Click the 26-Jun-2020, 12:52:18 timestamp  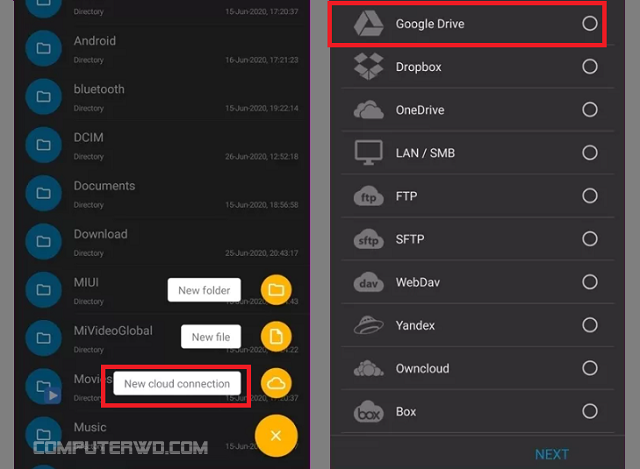[262, 156]
